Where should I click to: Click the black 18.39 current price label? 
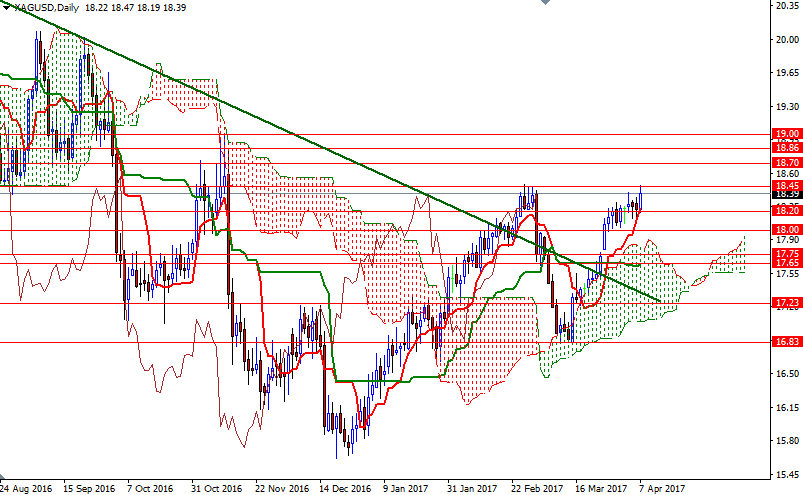tap(787, 194)
